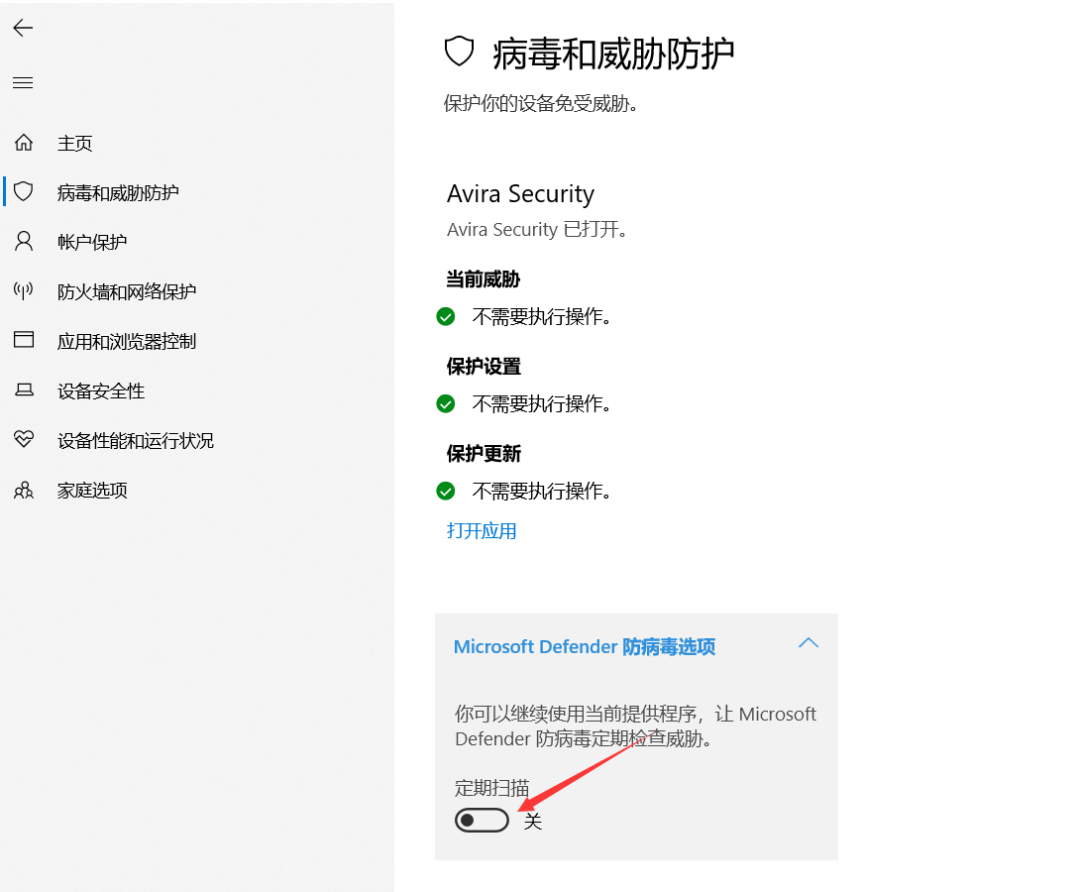The width and height of the screenshot is (1080, 892).
Task: Open 防火墙和网络保护 page
Action: coord(127,291)
